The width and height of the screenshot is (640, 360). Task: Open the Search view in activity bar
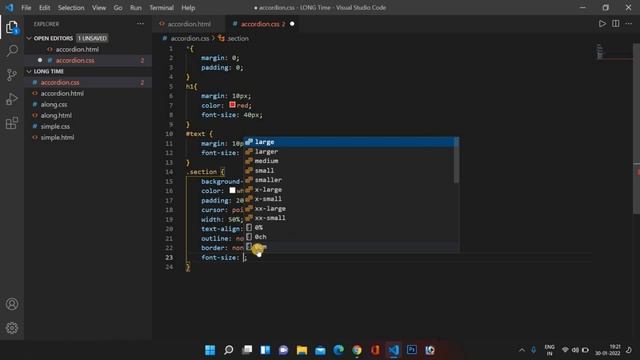click(12, 51)
